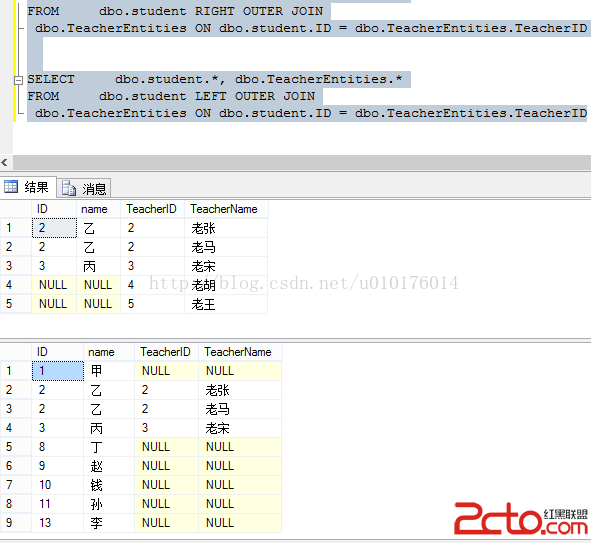Click the highlighted ID cell 1 in the second grid
Viewport: 591px width, 545px height.
point(58,371)
